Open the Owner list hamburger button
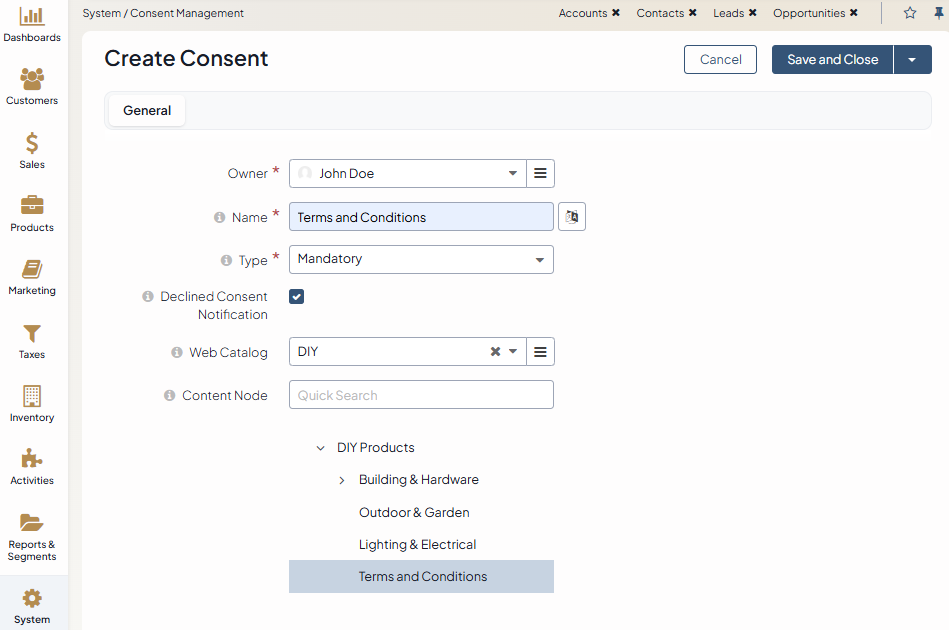Image resolution: width=949 pixels, height=630 pixels. point(540,173)
